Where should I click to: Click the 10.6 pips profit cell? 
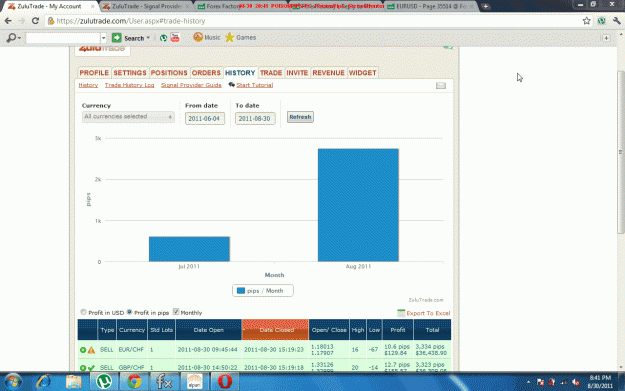(397, 350)
